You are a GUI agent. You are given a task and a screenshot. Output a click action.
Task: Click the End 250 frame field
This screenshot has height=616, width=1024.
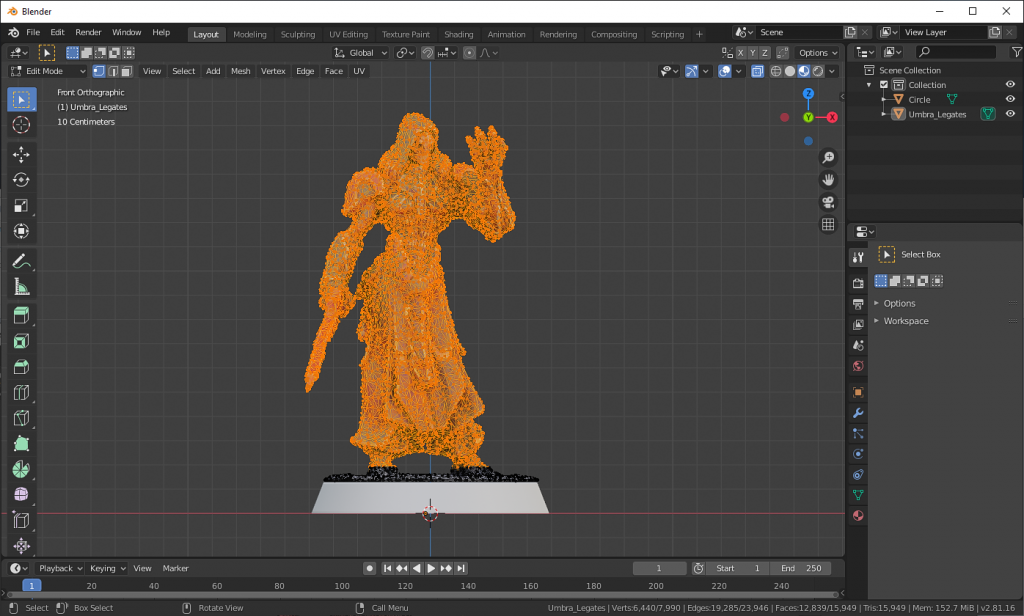(800, 567)
